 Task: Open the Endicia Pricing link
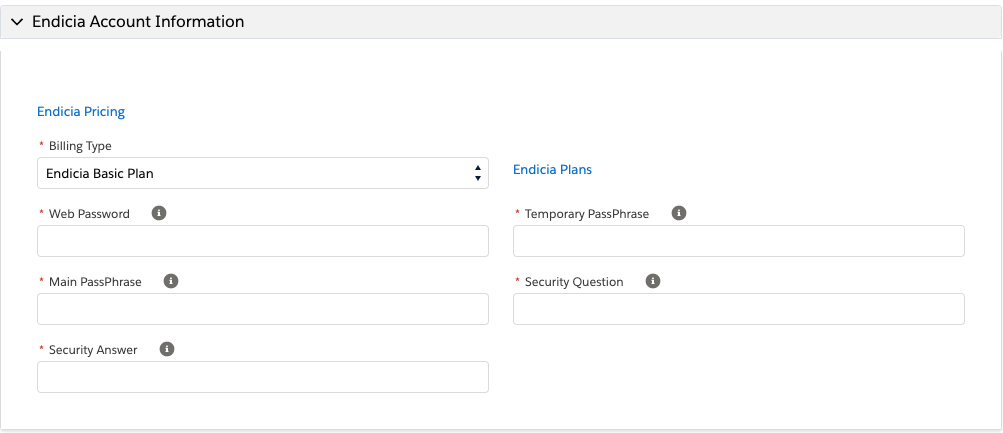click(81, 112)
